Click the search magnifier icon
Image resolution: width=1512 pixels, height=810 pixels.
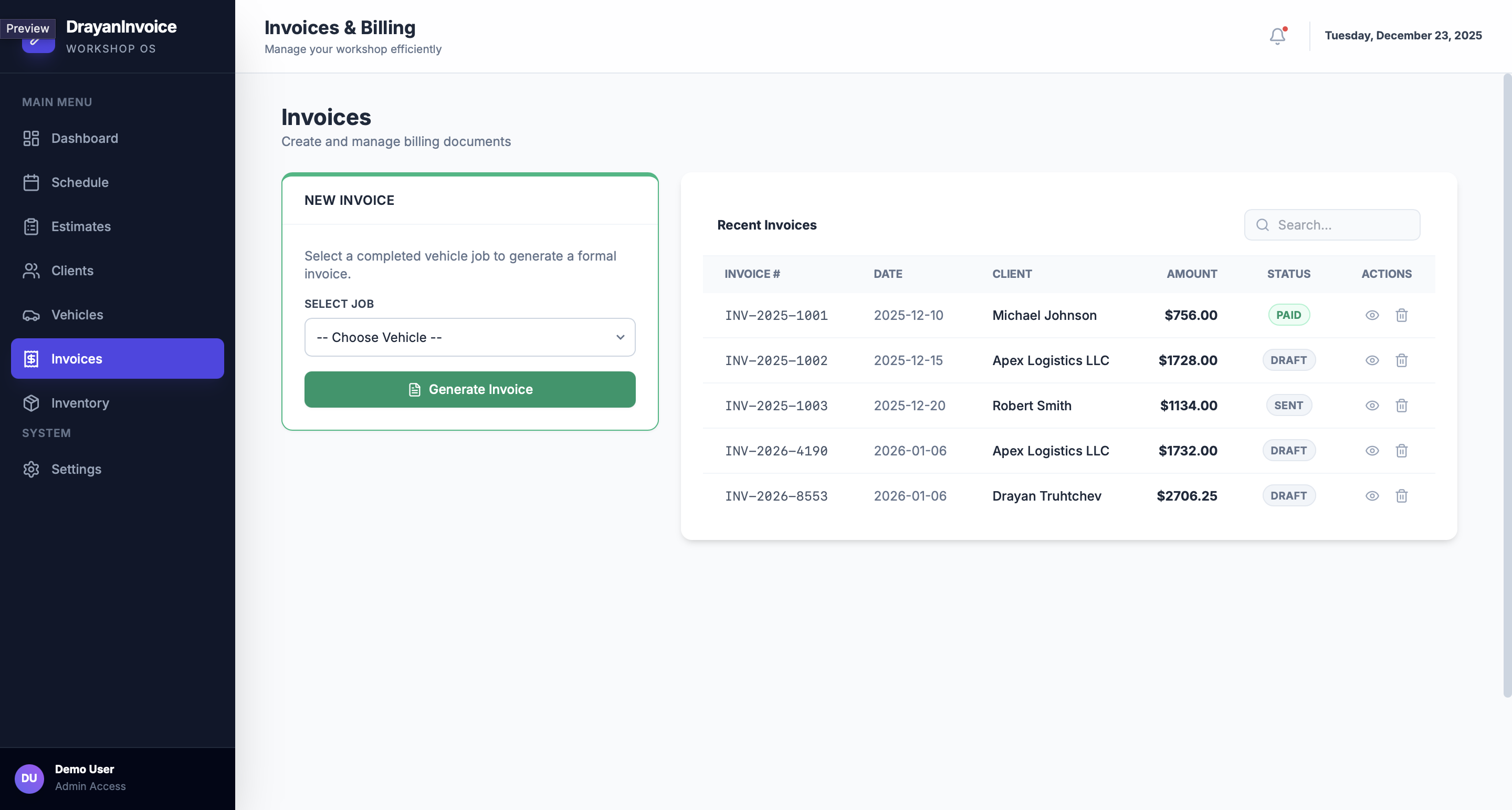pos(1263,225)
